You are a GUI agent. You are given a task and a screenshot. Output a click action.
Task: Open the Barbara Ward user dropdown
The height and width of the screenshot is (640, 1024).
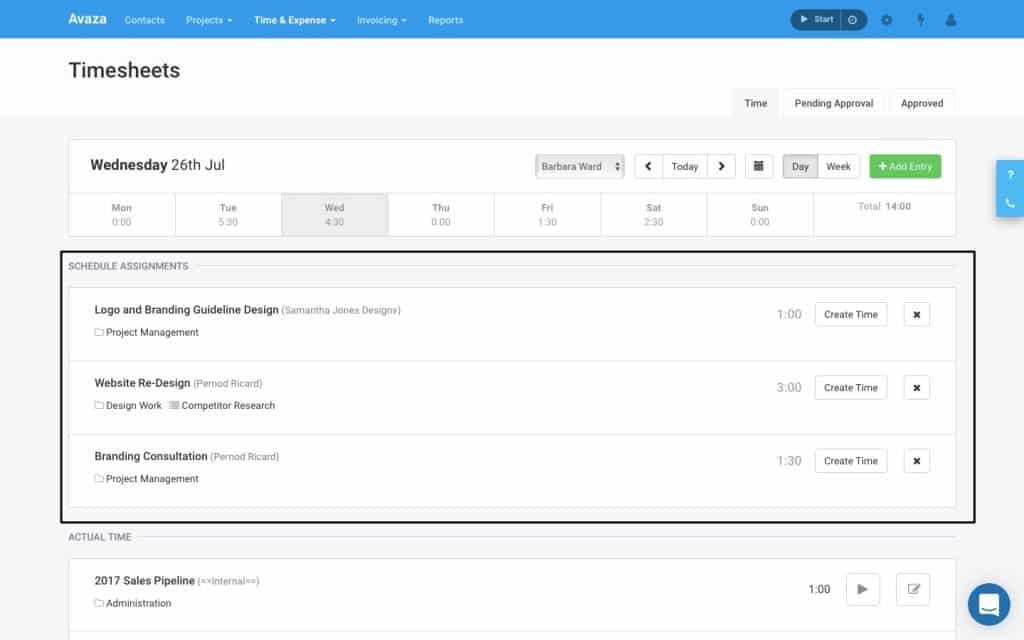click(x=579, y=166)
